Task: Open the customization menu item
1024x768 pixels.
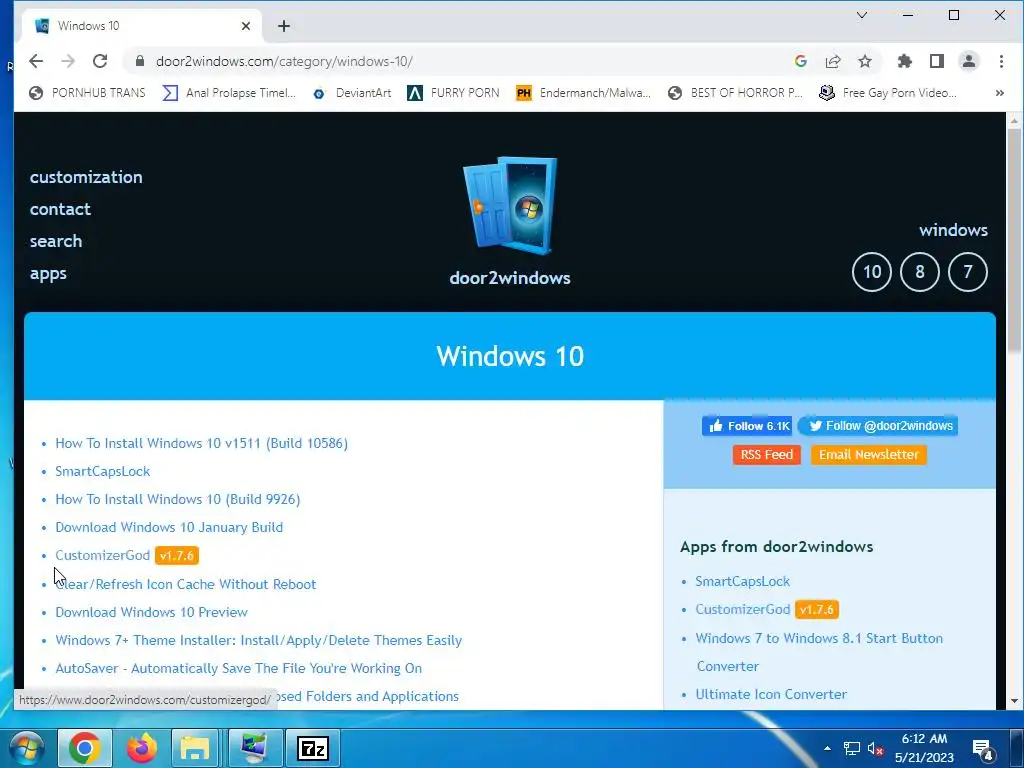Action: coord(86,177)
